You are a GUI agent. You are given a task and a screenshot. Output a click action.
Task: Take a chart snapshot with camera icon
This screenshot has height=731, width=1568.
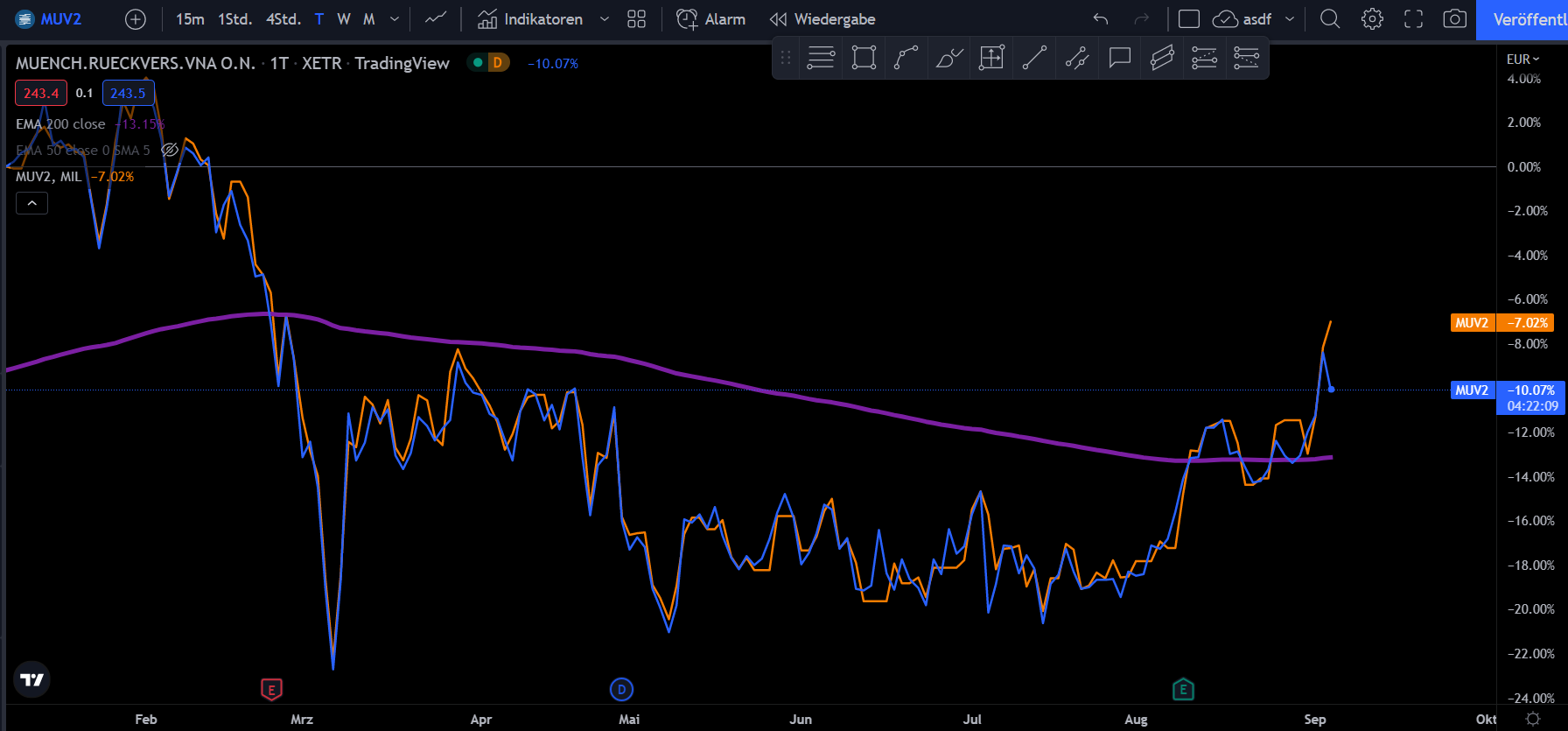1454,19
